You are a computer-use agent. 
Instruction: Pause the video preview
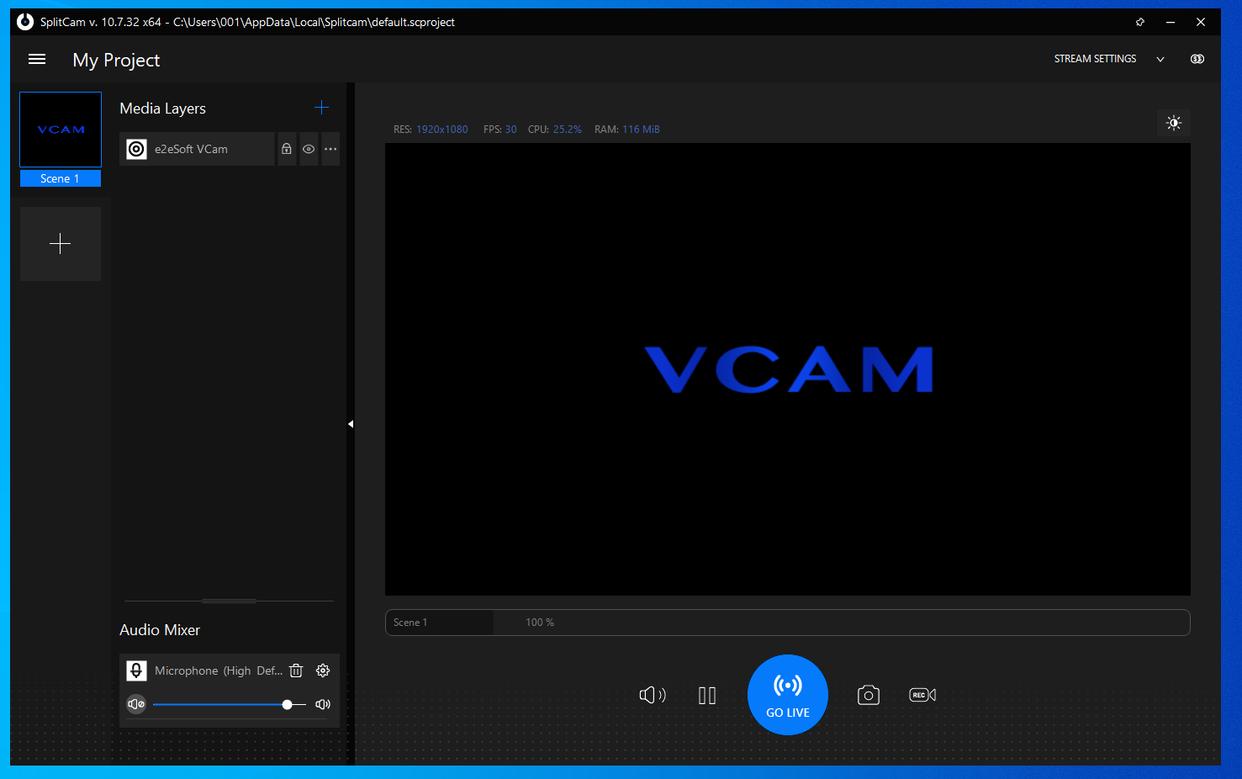707,695
